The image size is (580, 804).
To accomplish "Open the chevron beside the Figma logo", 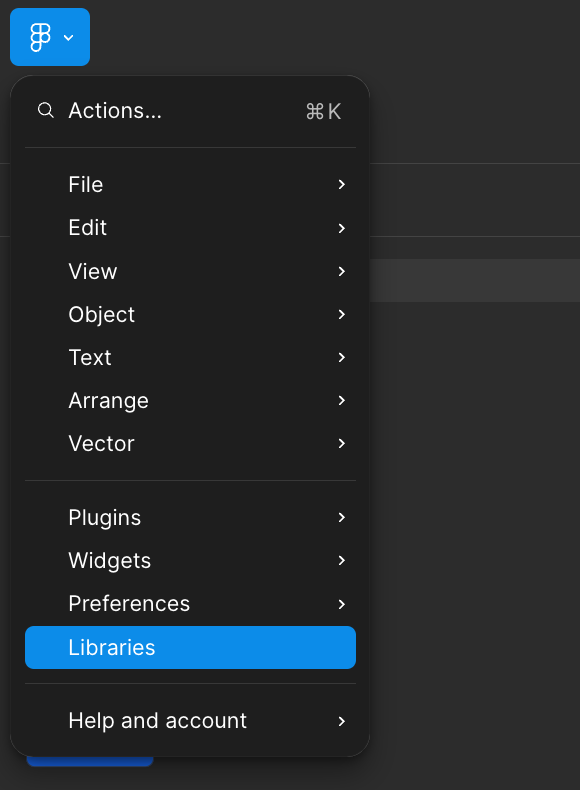I will point(67,36).
